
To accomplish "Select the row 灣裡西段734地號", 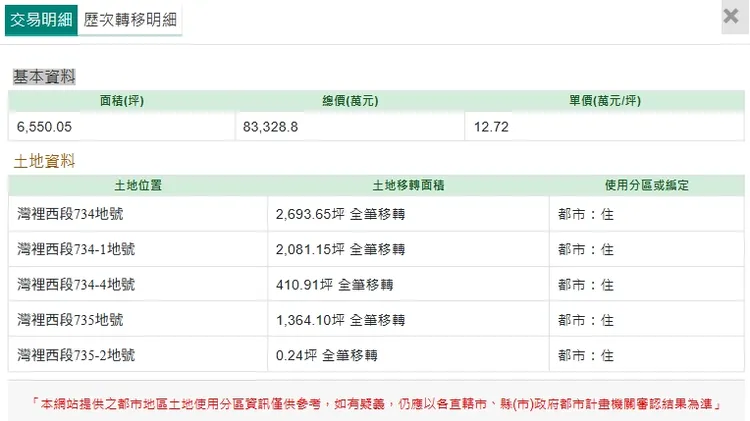I will [376, 214].
